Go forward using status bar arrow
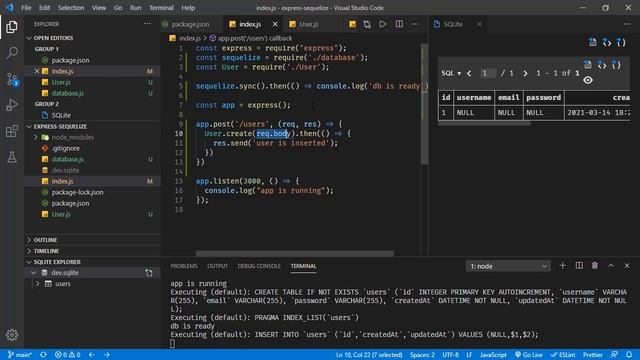 [x=107, y=355]
